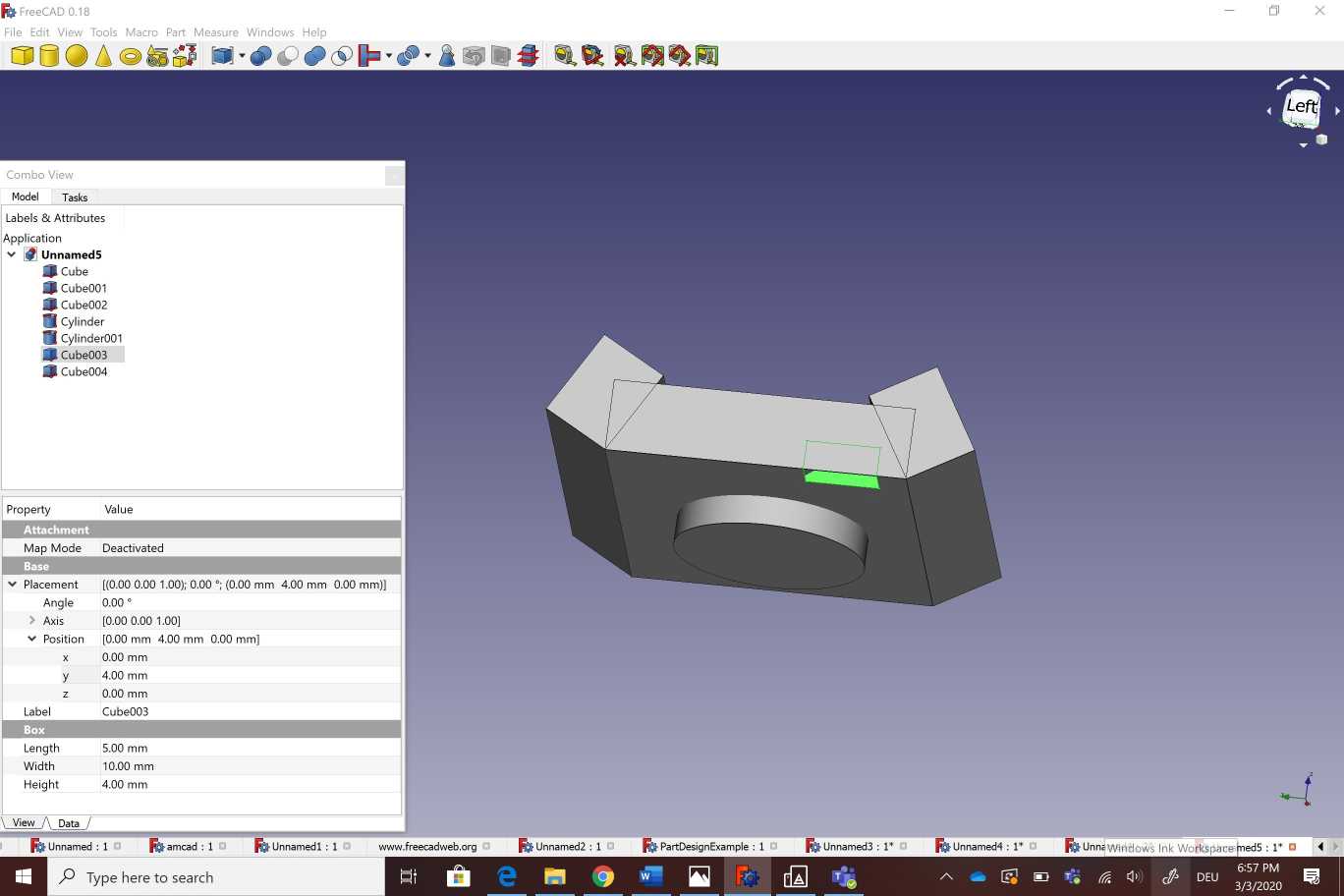Create a Cone primitive from the toolbar
Image resolution: width=1344 pixels, height=896 pixels.
tap(103, 56)
